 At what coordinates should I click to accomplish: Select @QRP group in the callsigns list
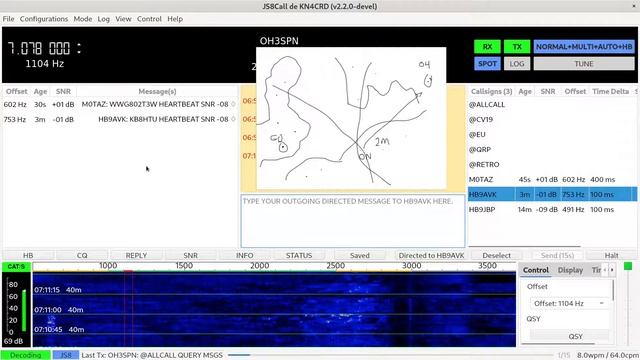(x=552, y=149)
